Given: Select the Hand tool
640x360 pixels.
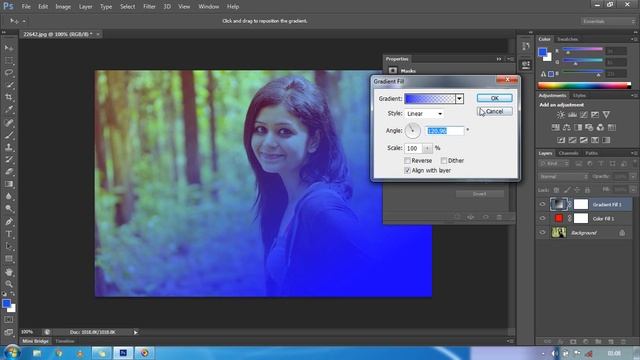Looking at the screenshot, I should point(9,272).
